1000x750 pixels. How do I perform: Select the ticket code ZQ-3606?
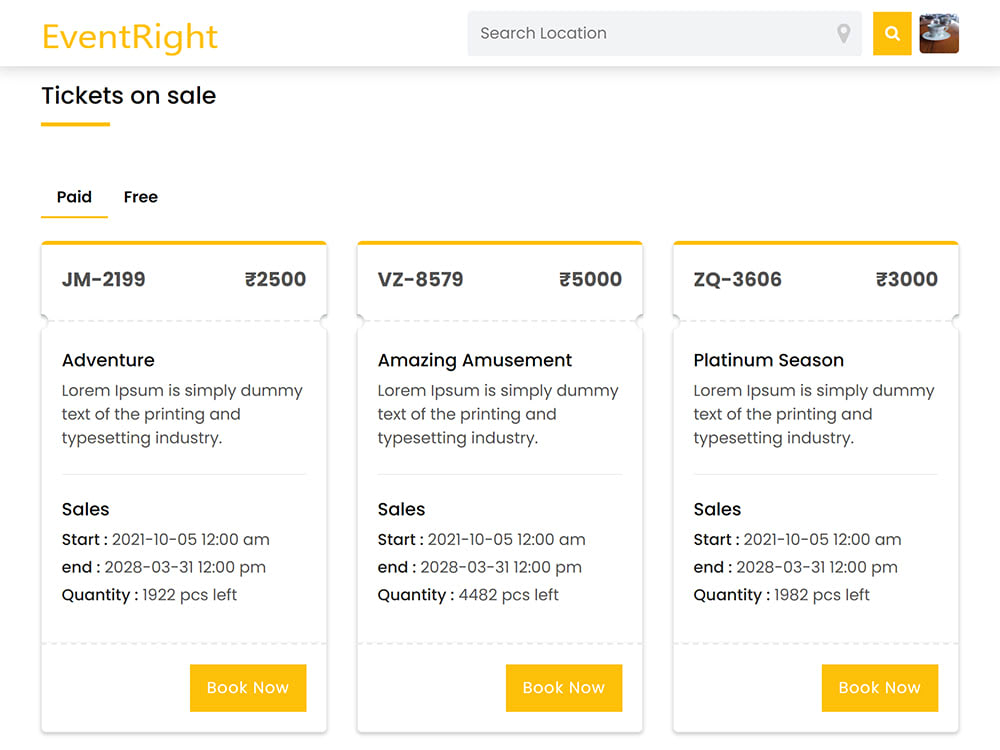tap(737, 279)
